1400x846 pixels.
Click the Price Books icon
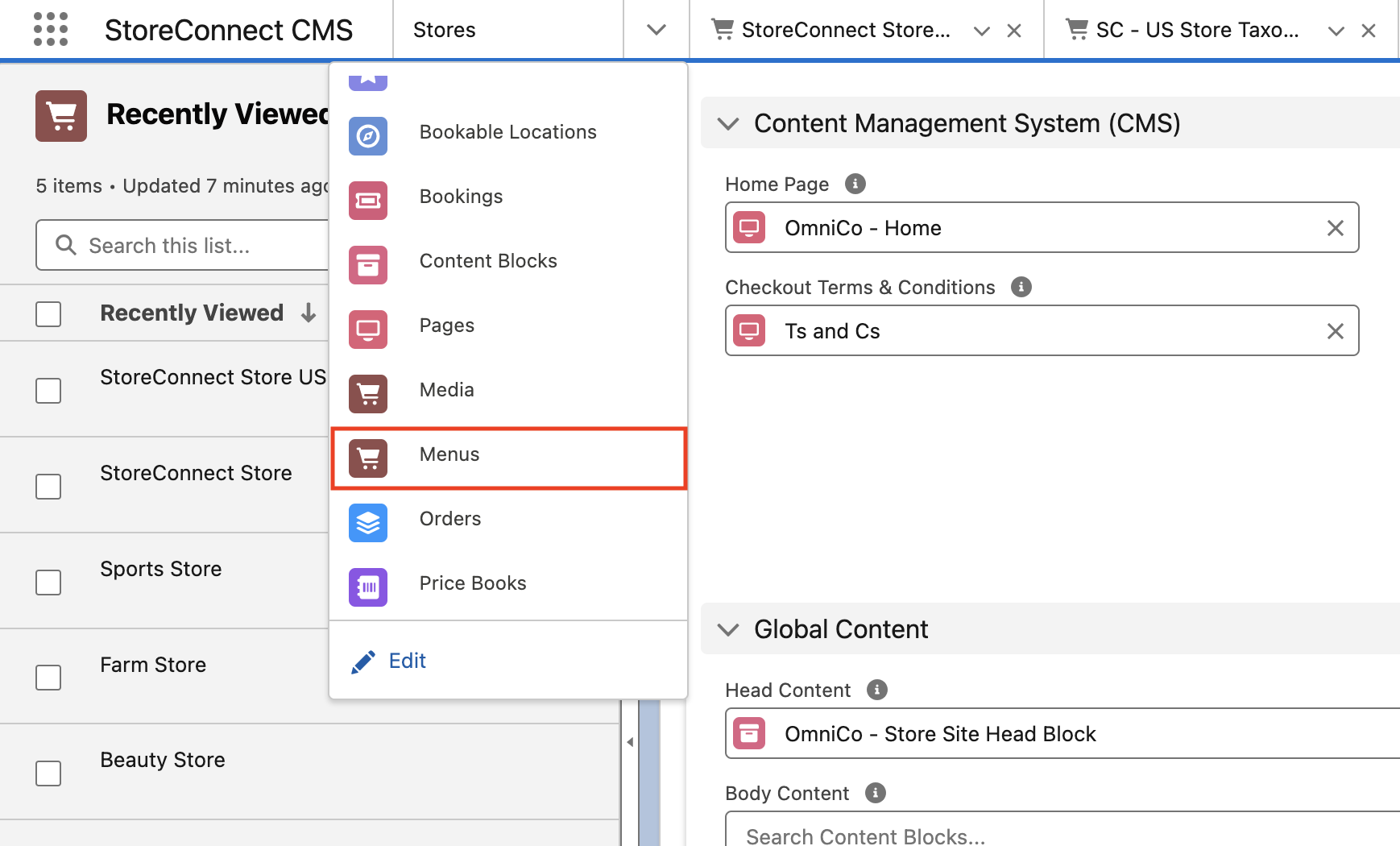368,587
